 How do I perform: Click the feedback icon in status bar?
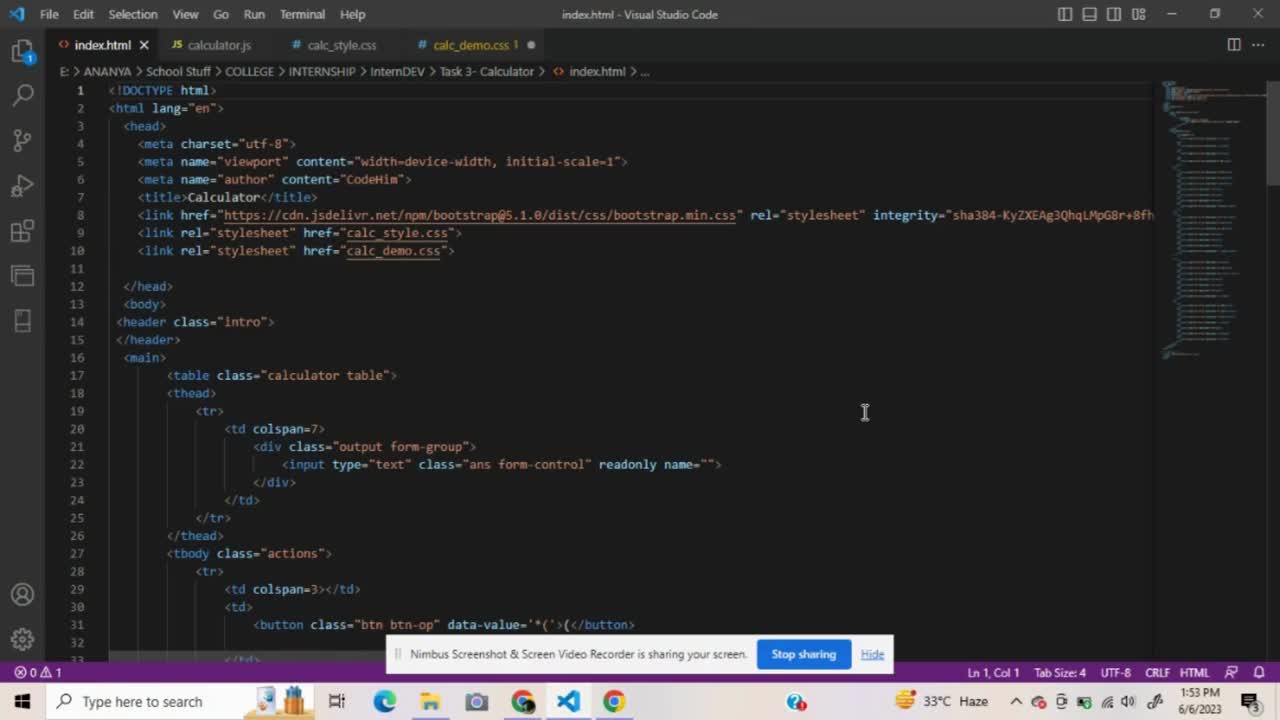[x=1231, y=673]
